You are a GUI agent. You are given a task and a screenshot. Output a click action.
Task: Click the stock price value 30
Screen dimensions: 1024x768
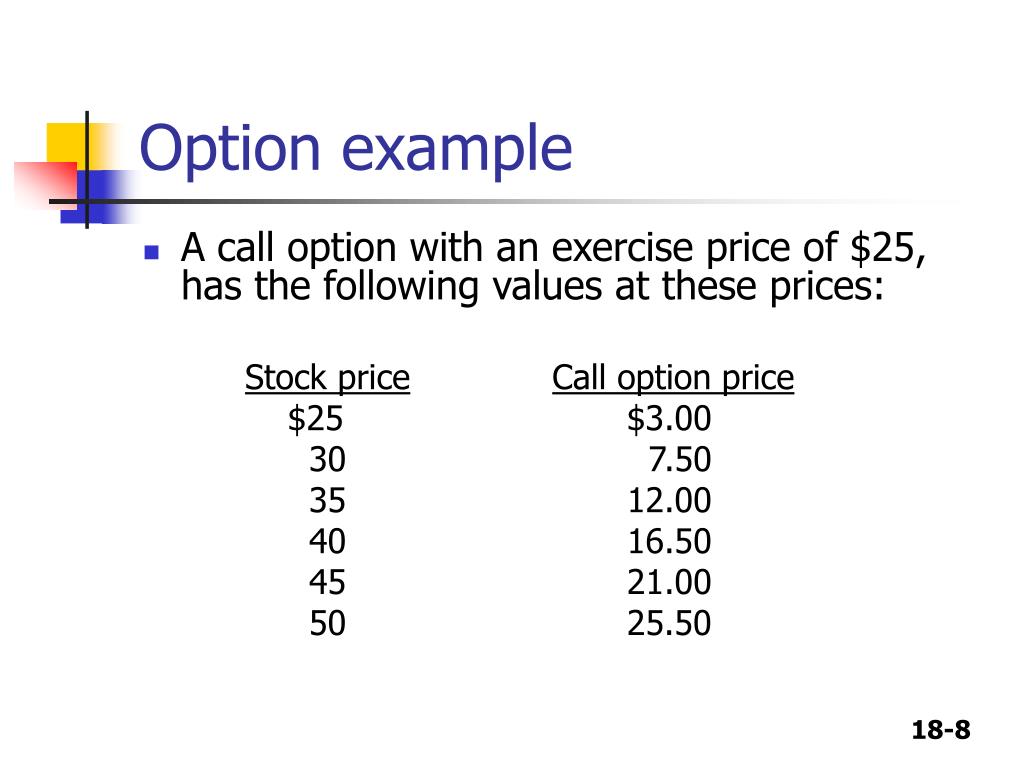coord(327,460)
